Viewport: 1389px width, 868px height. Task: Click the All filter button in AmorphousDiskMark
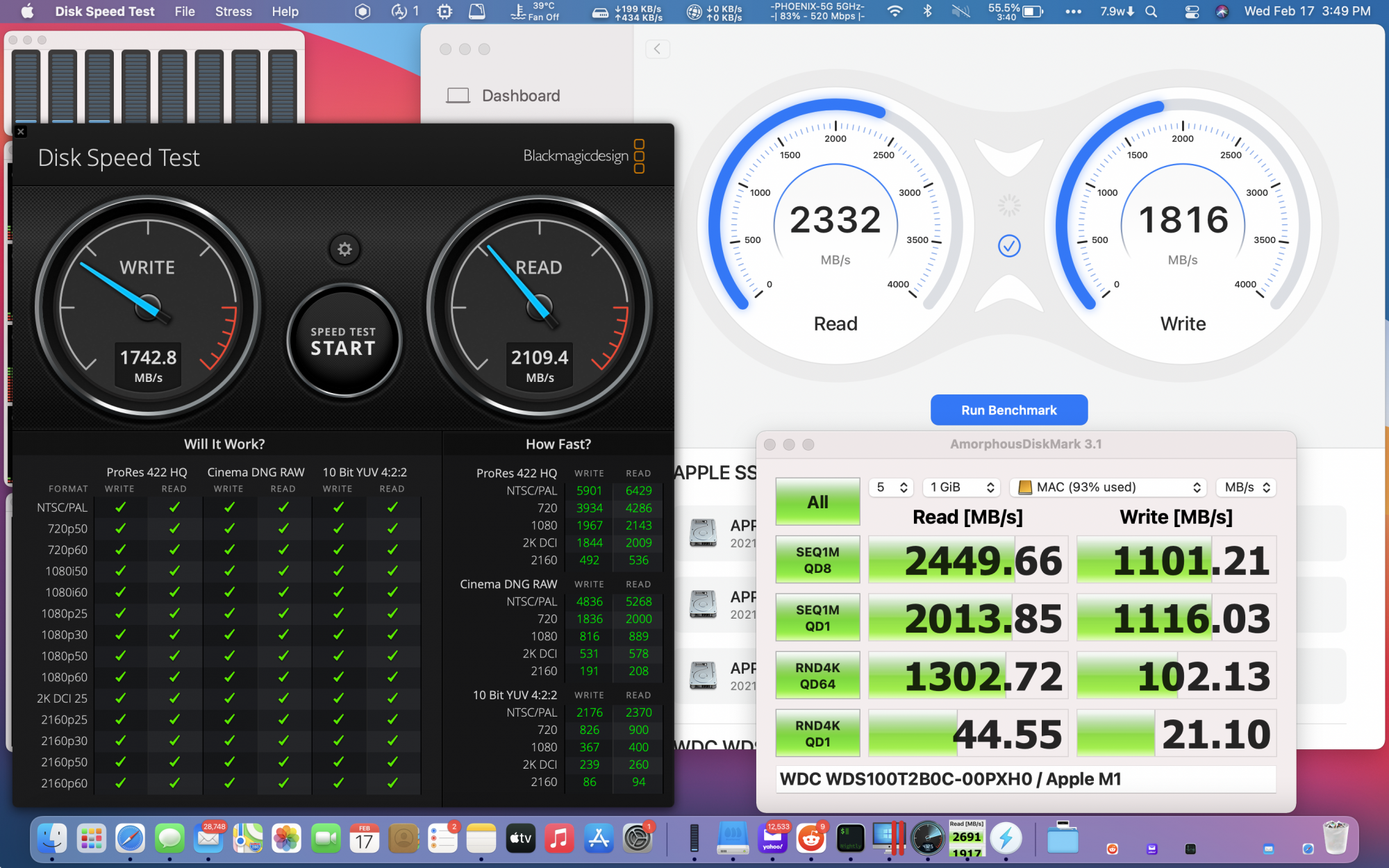click(x=815, y=502)
